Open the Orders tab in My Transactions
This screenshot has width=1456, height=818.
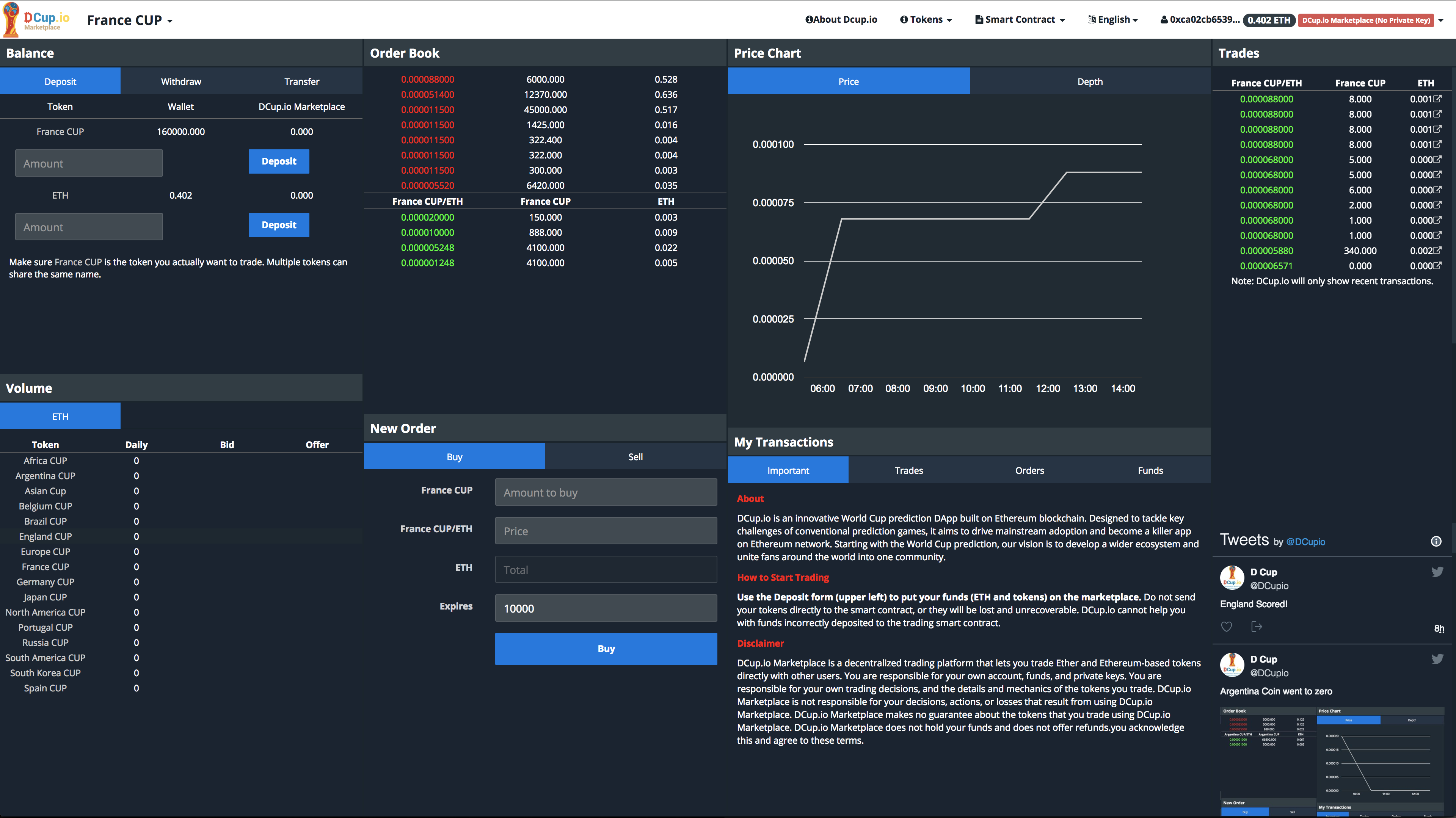point(1029,470)
